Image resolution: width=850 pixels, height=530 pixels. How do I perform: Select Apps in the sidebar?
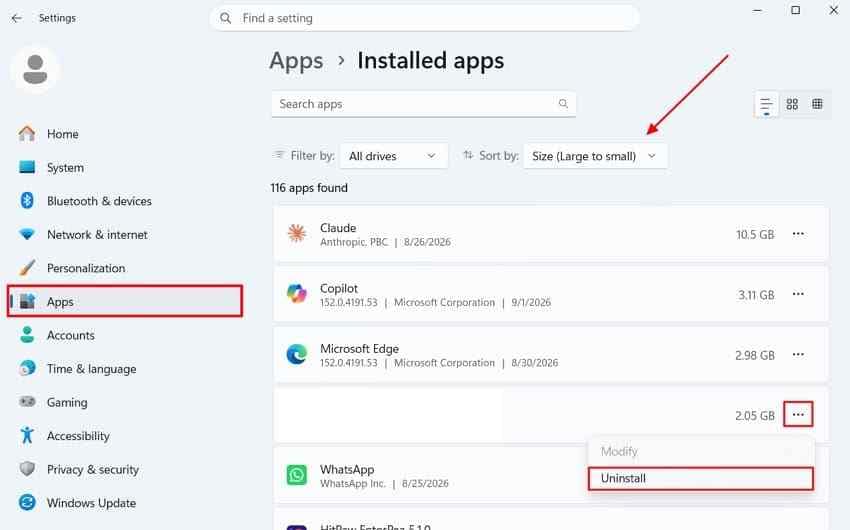125,301
